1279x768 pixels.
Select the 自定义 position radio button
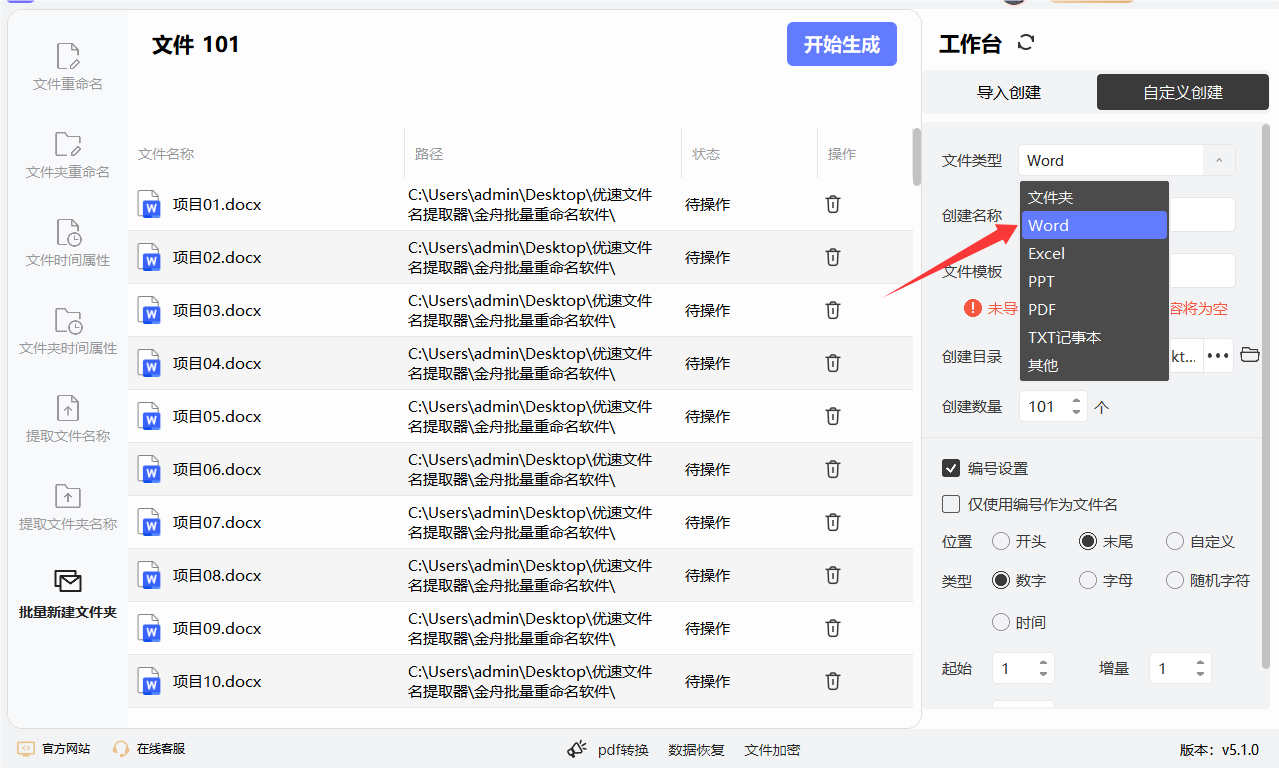click(1175, 541)
